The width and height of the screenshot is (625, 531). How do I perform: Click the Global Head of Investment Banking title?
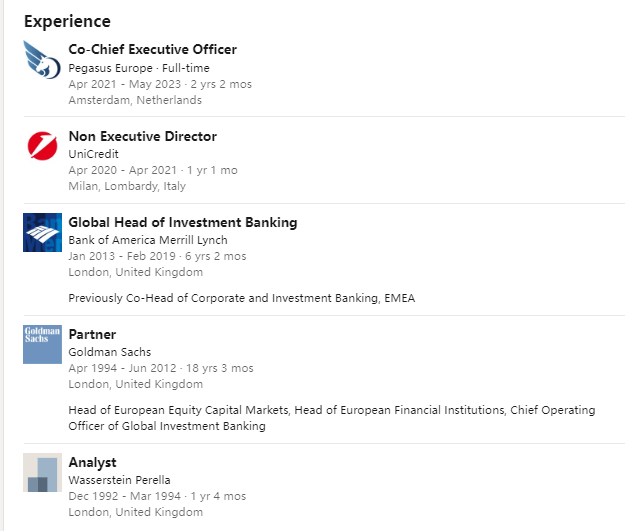tap(183, 222)
